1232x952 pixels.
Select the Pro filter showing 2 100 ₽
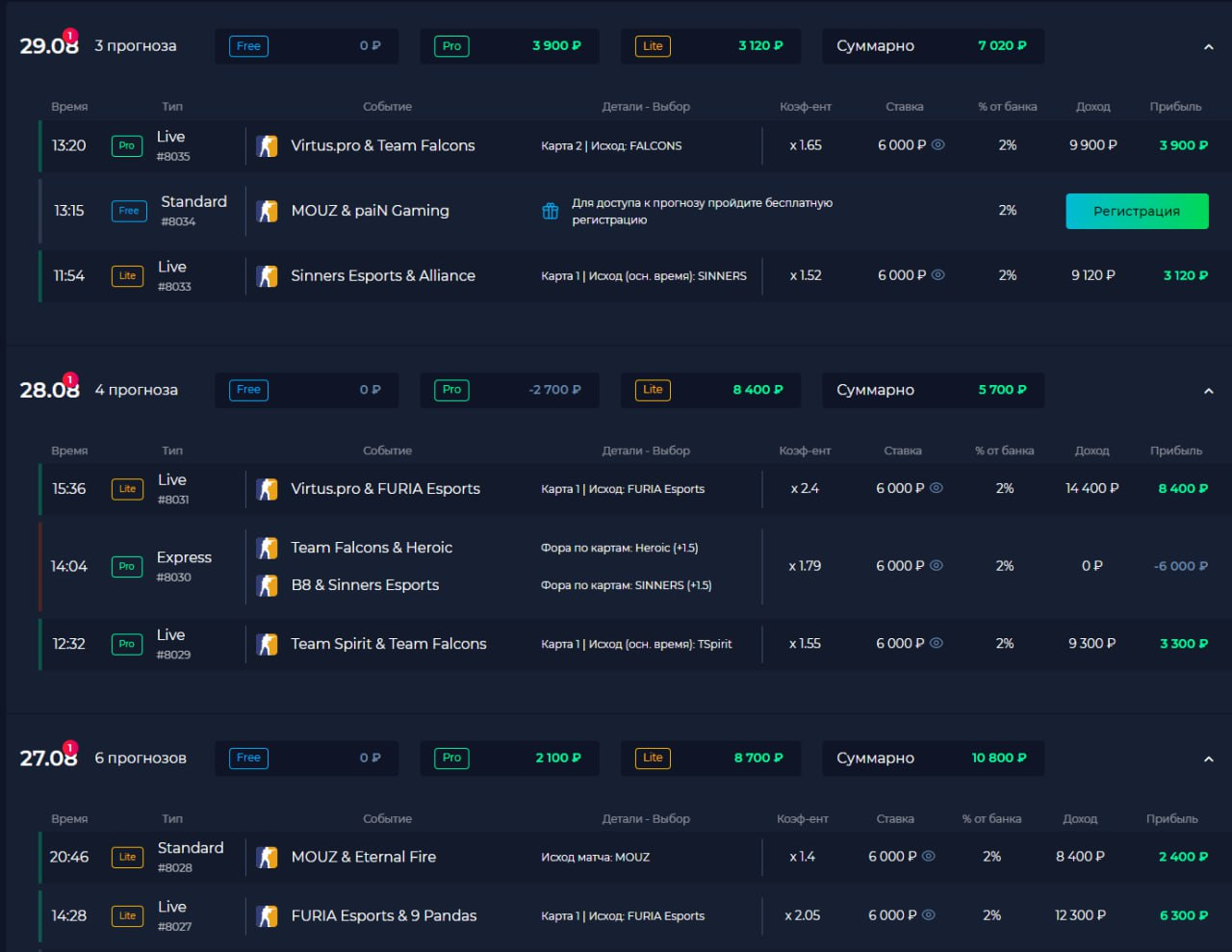pos(509,759)
